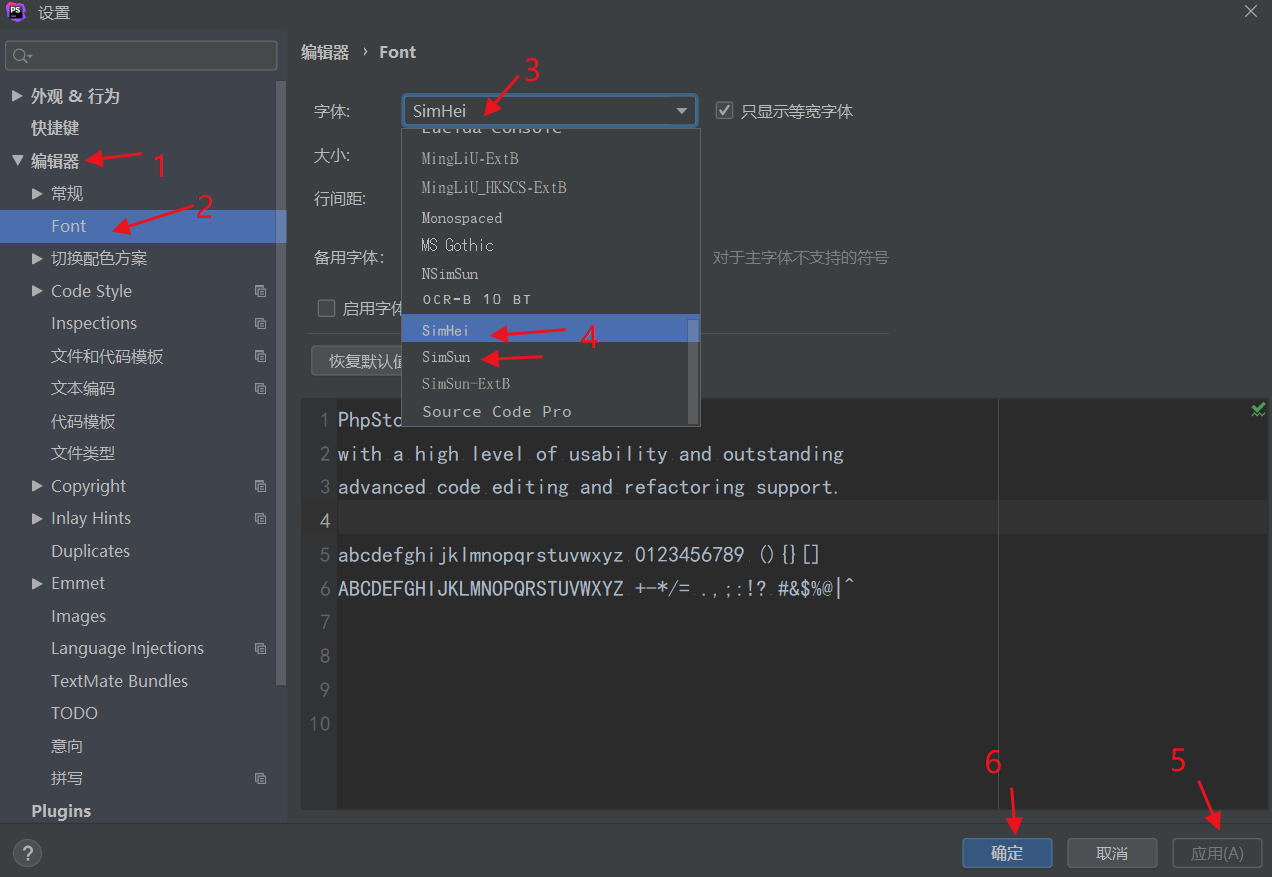This screenshot has height=877, width=1272.
Task: Click the PhpStorm logo in the title bar
Action: 15,12
